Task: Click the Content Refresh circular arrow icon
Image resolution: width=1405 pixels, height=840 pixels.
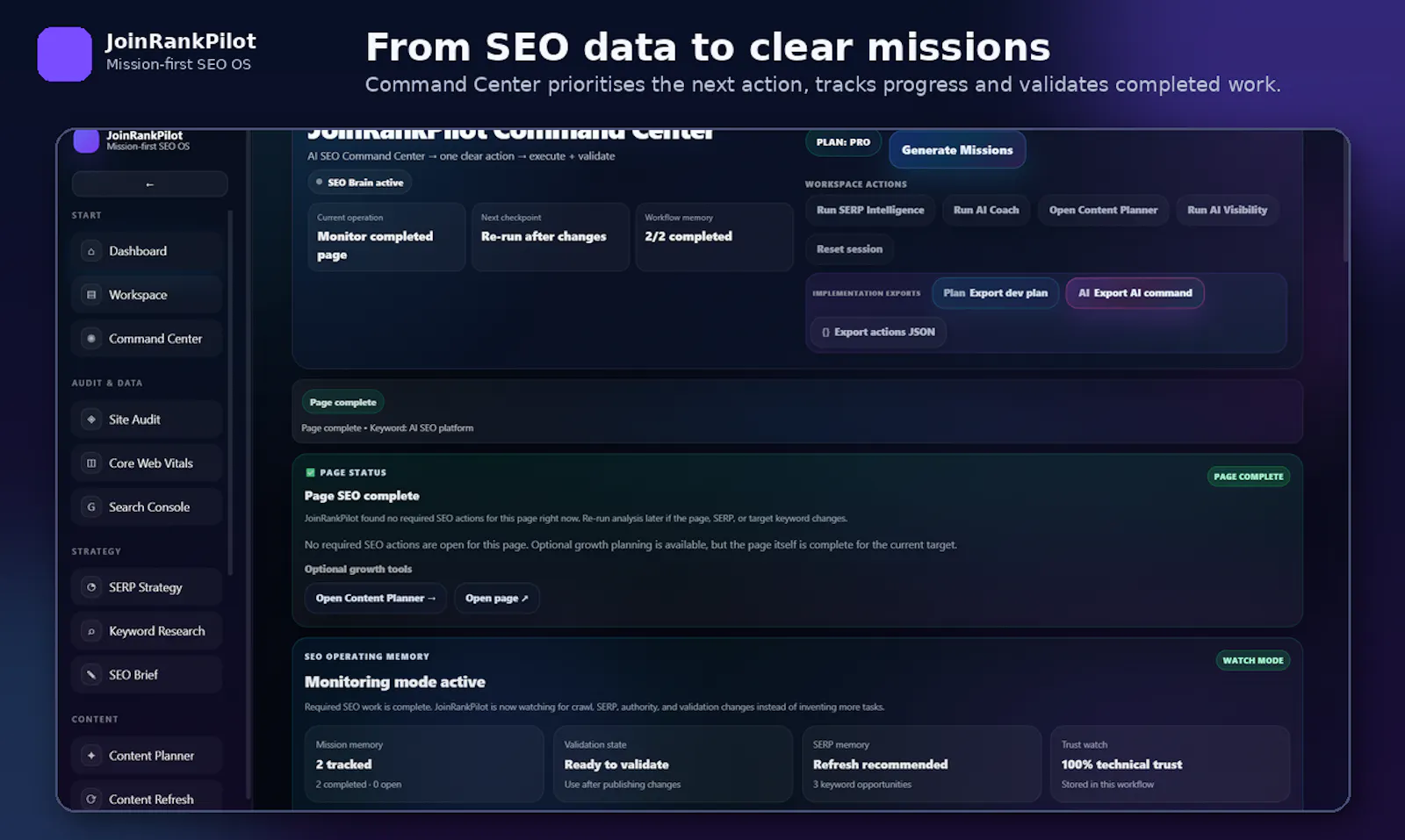Action: pos(91,800)
